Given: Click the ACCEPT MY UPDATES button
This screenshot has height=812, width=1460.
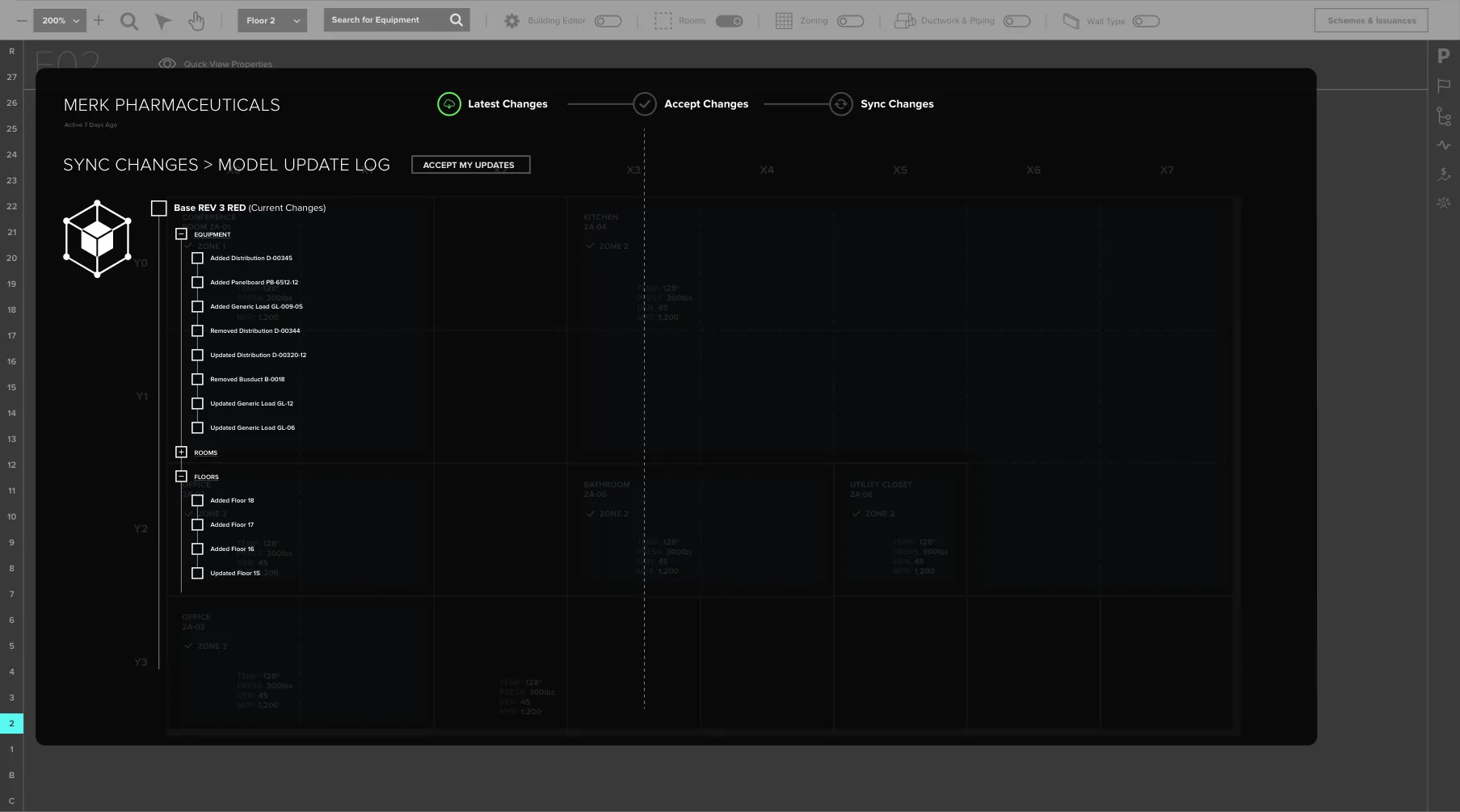Looking at the screenshot, I should (x=470, y=165).
